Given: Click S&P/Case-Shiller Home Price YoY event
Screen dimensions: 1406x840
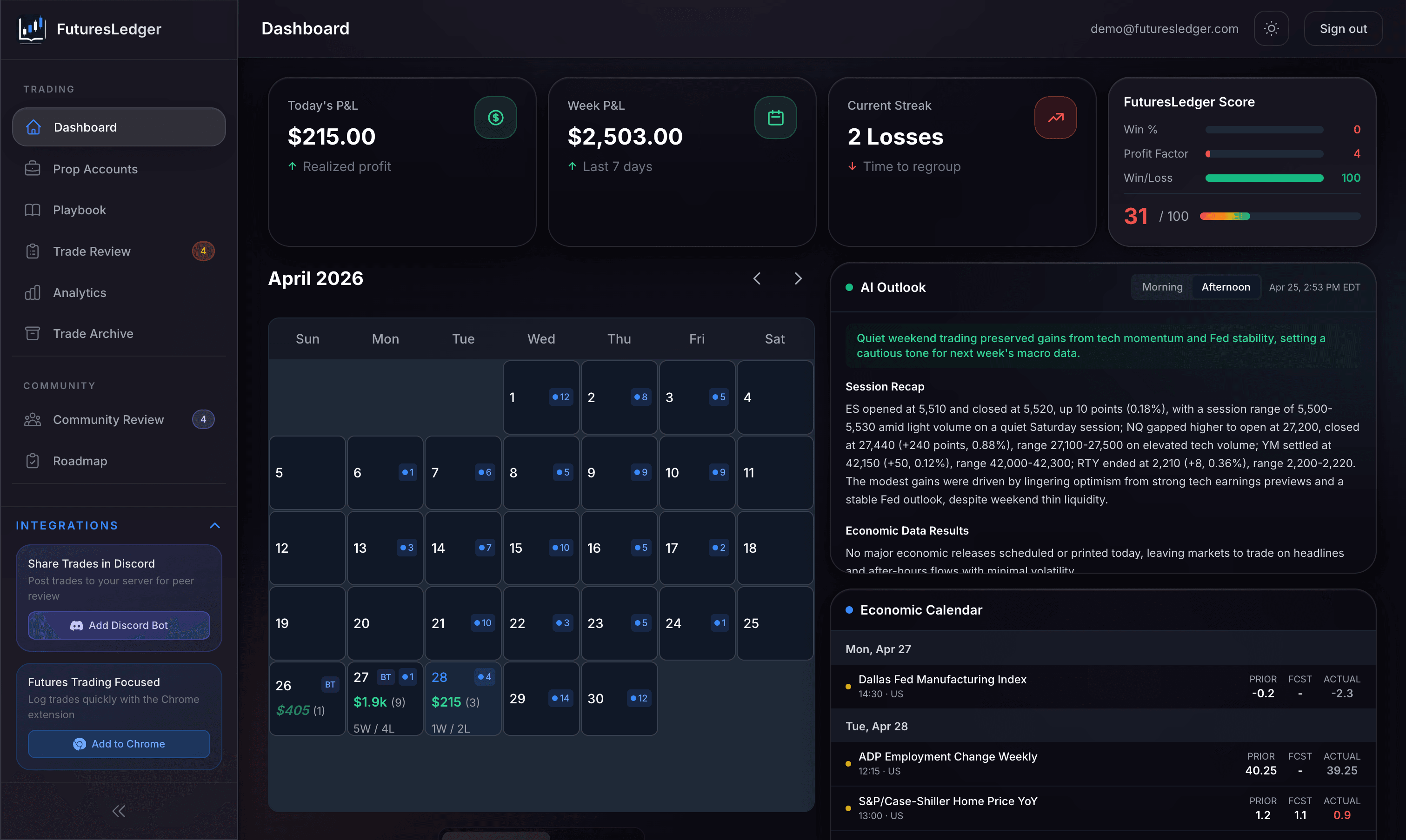Looking at the screenshot, I should tap(1103, 808).
